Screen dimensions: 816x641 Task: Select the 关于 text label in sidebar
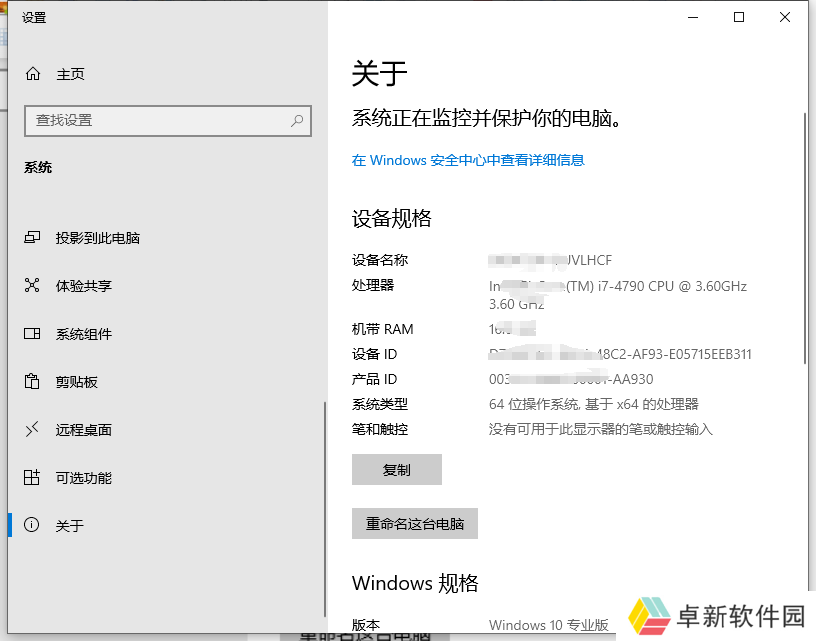click(x=69, y=526)
